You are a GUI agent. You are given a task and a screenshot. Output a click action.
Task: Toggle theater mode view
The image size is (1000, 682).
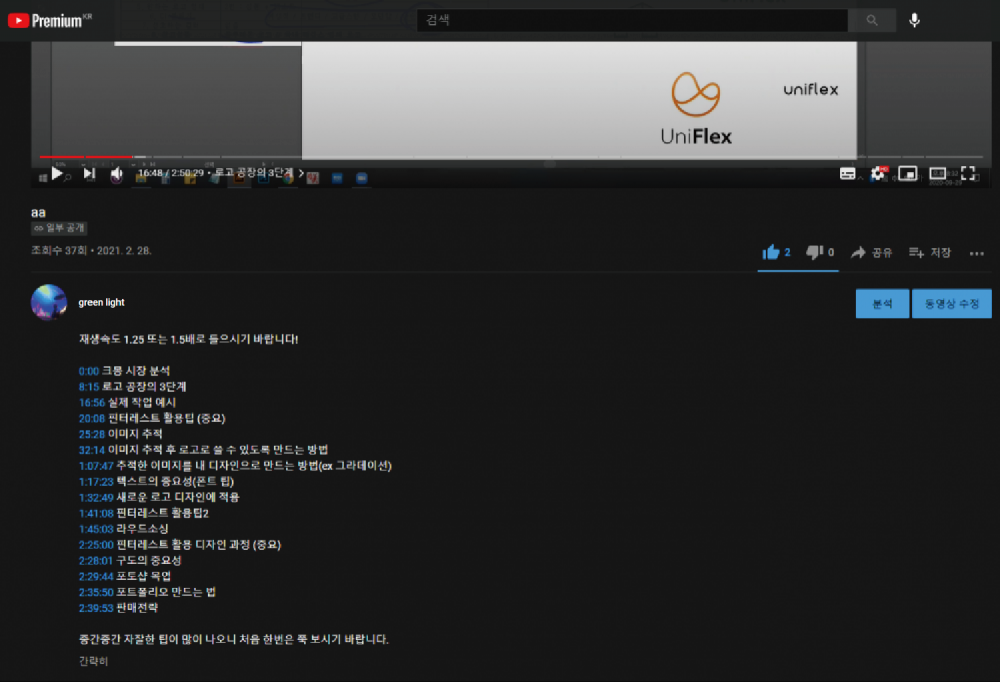pyautogui.click(x=938, y=174)
